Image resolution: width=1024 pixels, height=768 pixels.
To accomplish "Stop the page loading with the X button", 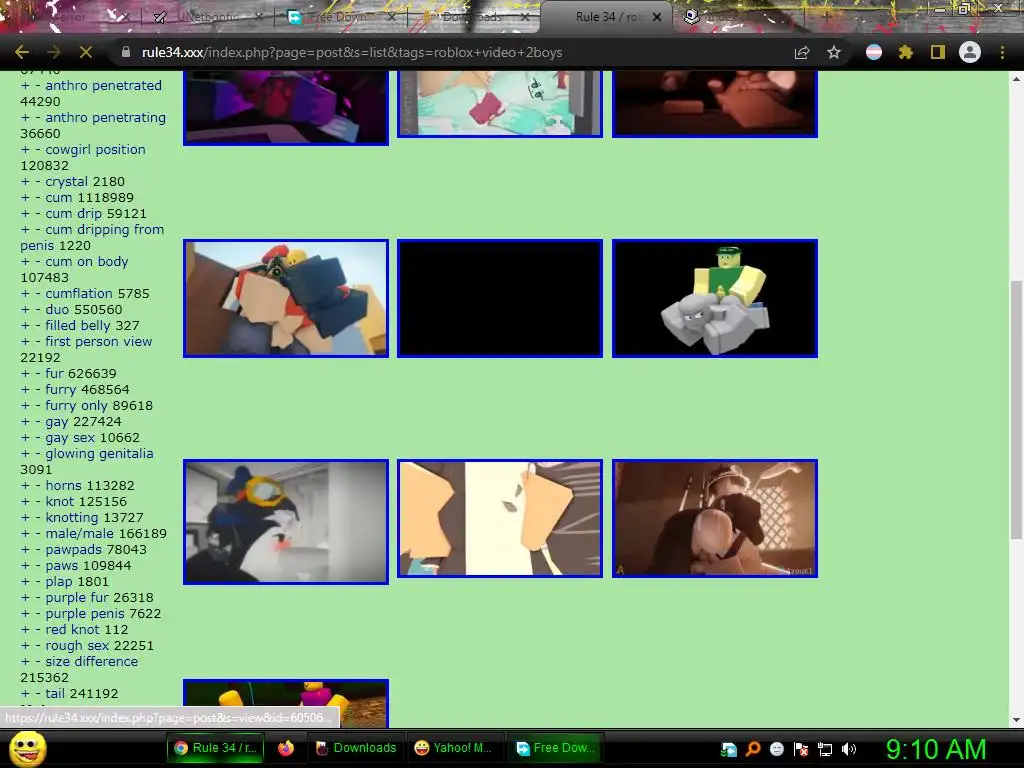I will 86,52.
